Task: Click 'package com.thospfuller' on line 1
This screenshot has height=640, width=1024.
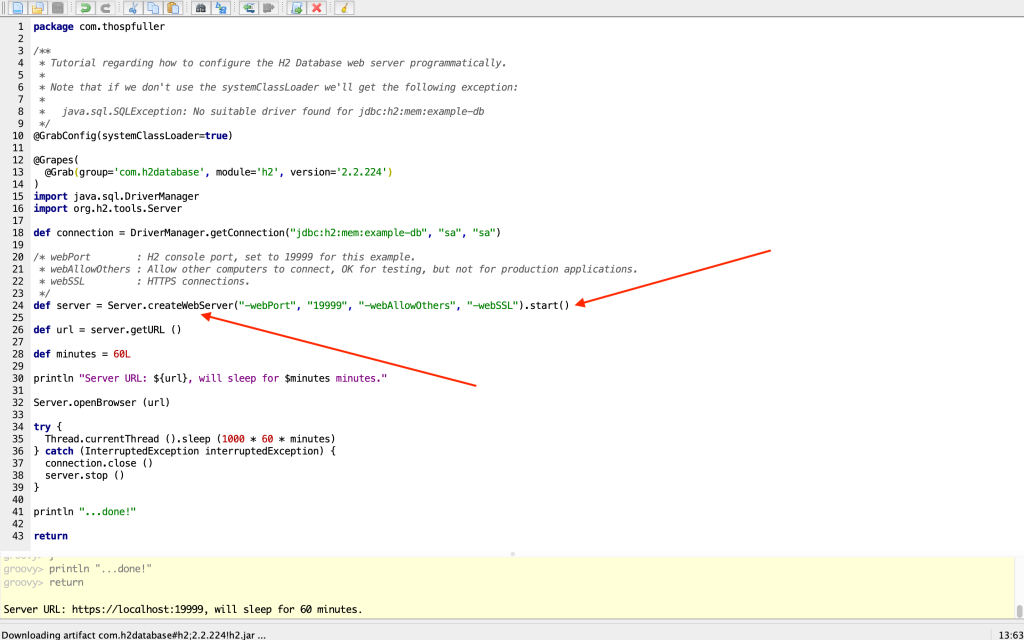Action: coord(99,27)
